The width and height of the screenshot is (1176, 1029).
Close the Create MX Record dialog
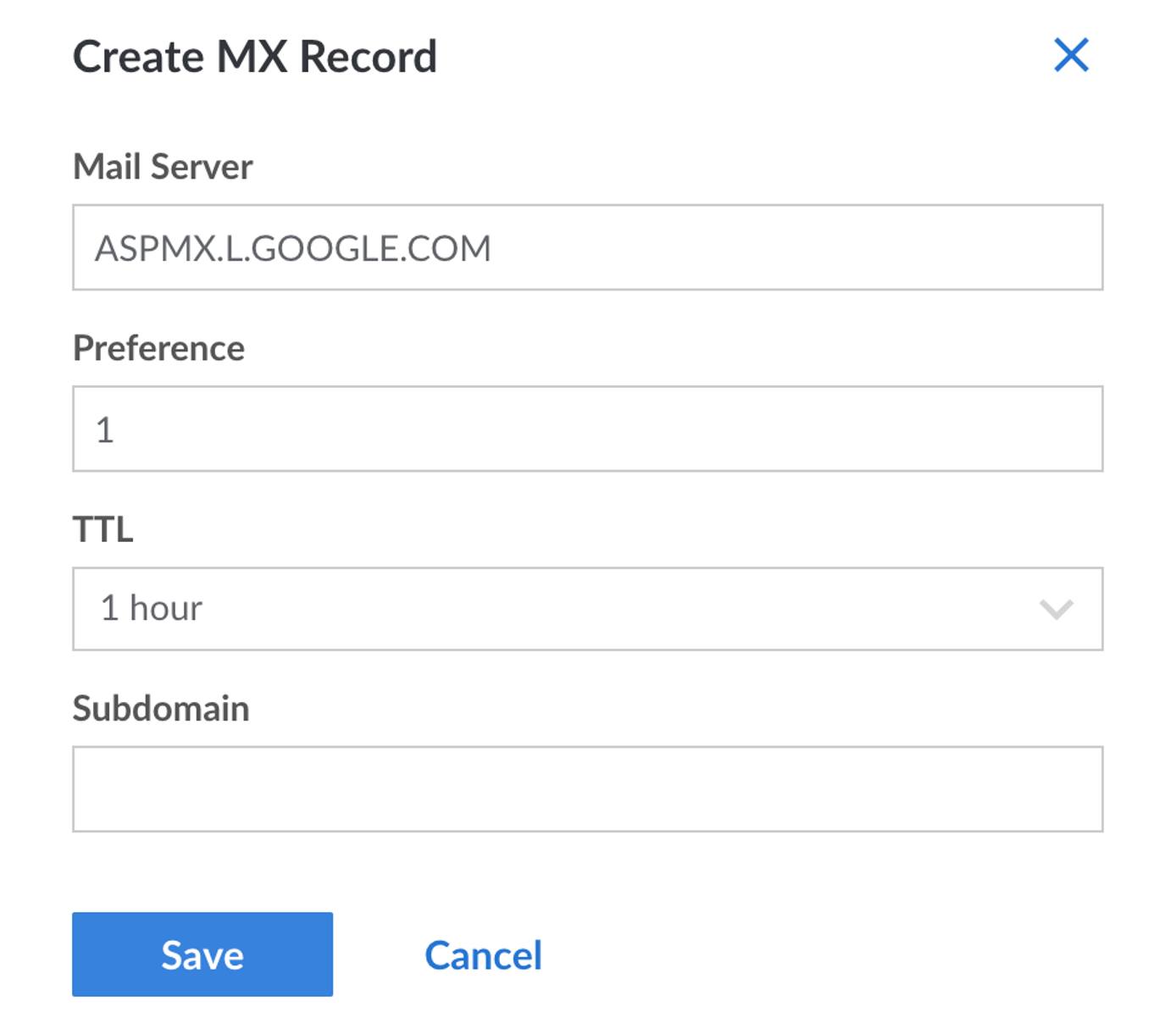[1072, 56]
